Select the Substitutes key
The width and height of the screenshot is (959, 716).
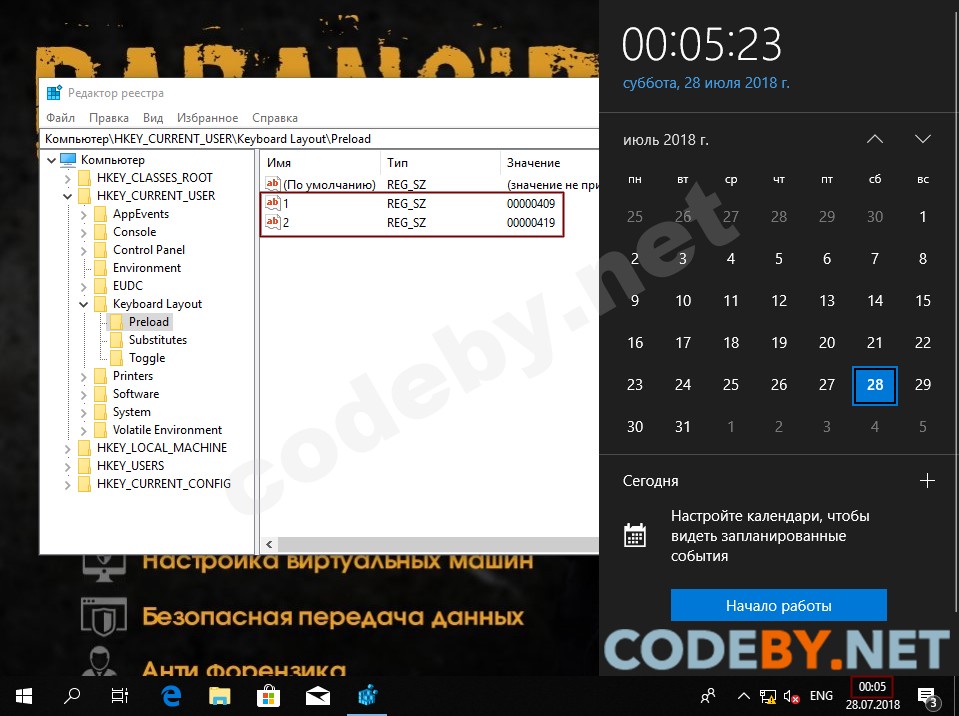coord(158,340)
